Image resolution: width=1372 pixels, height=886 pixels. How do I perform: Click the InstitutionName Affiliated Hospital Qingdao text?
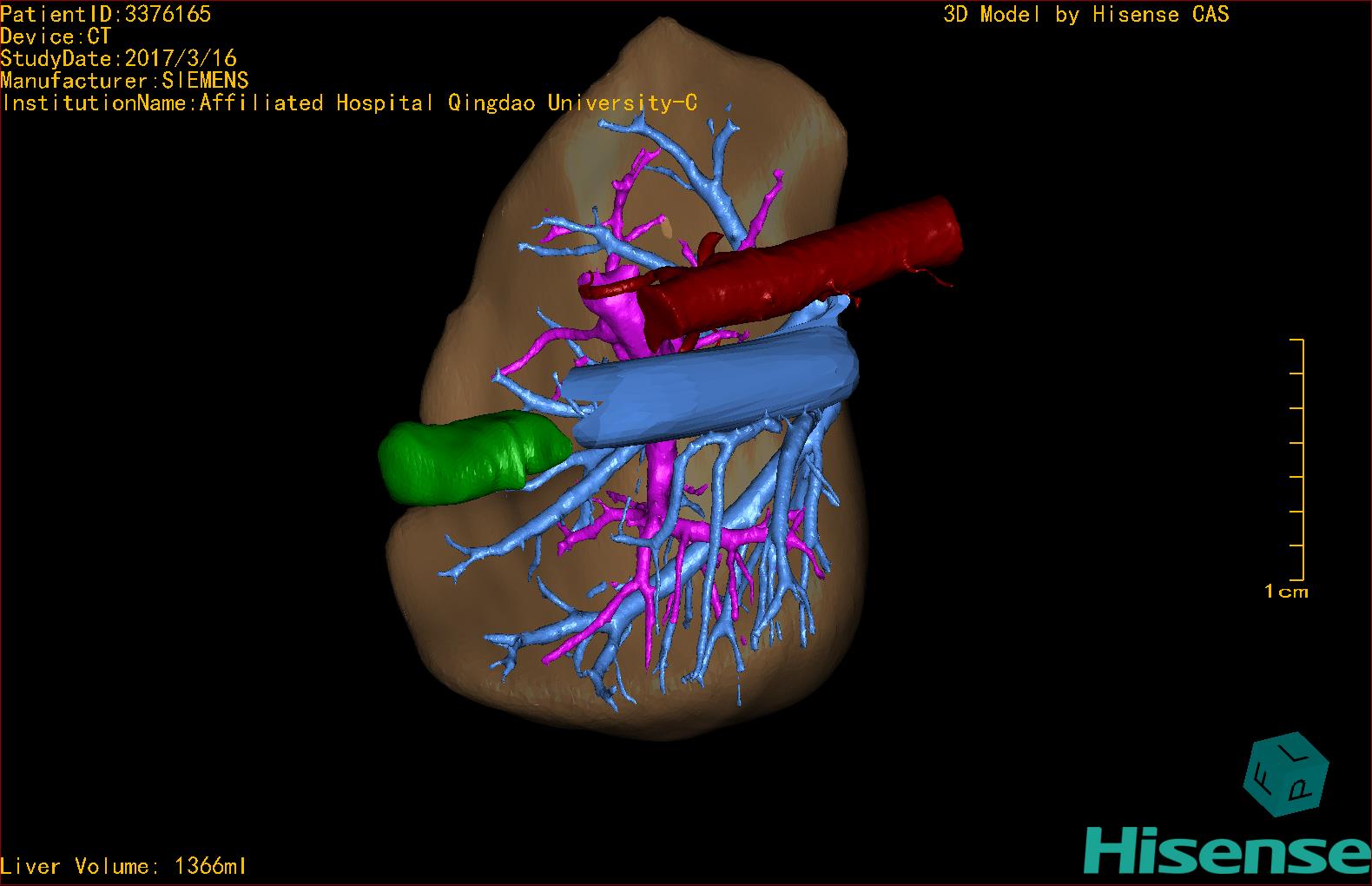pos(349,102)
